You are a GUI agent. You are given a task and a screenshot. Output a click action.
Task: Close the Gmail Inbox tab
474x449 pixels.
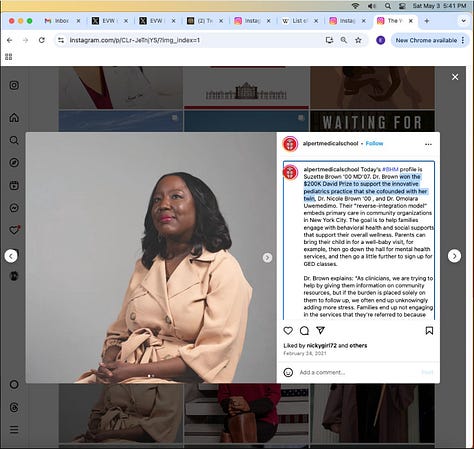point(78,21)
